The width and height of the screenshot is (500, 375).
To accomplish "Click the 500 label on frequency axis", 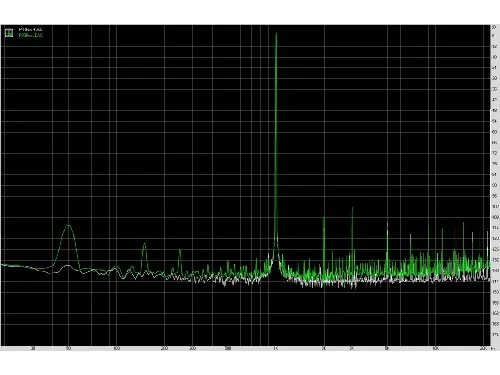I will click(228, 349).
